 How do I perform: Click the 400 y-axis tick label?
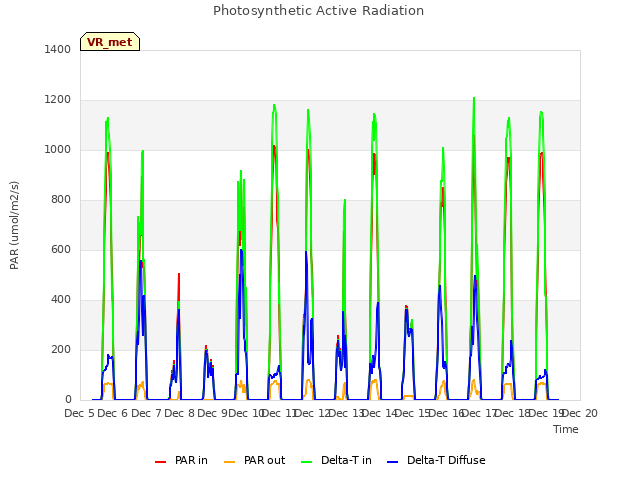click(x=61, y=300)
